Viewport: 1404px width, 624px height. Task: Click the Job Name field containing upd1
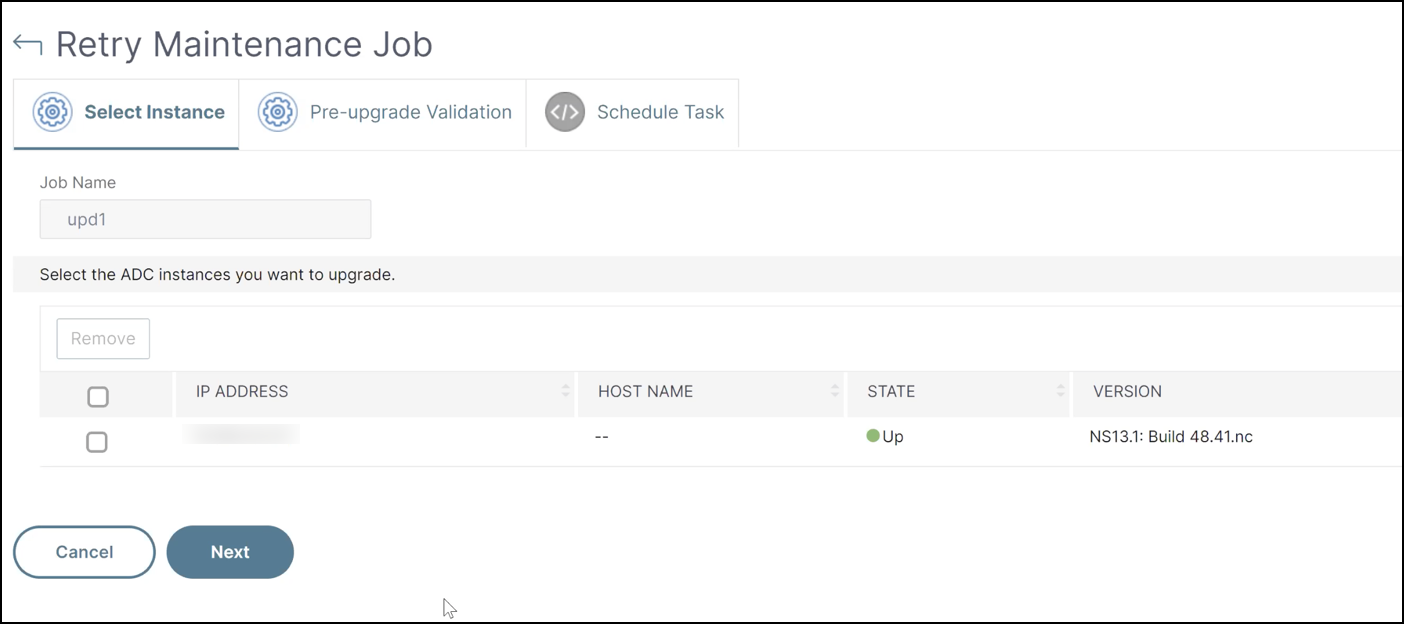(x=205, y=219)
